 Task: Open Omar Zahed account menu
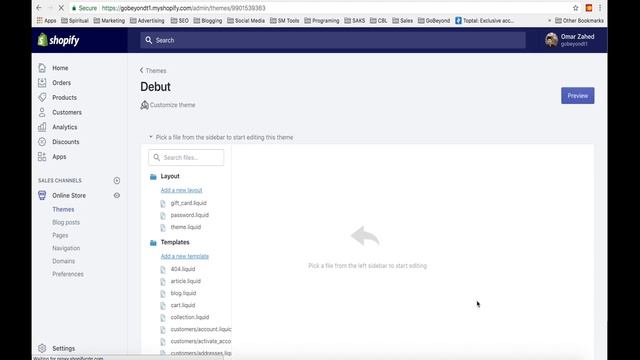(570, 40)
